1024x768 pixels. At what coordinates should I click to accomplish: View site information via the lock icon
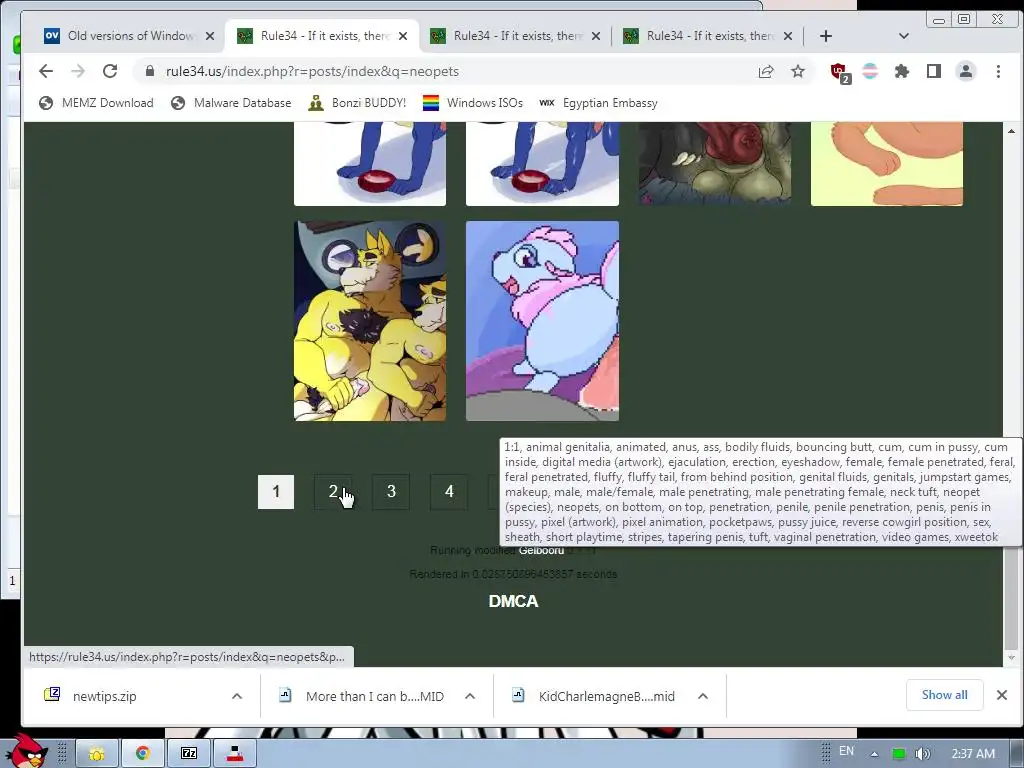tap(150, 71)
